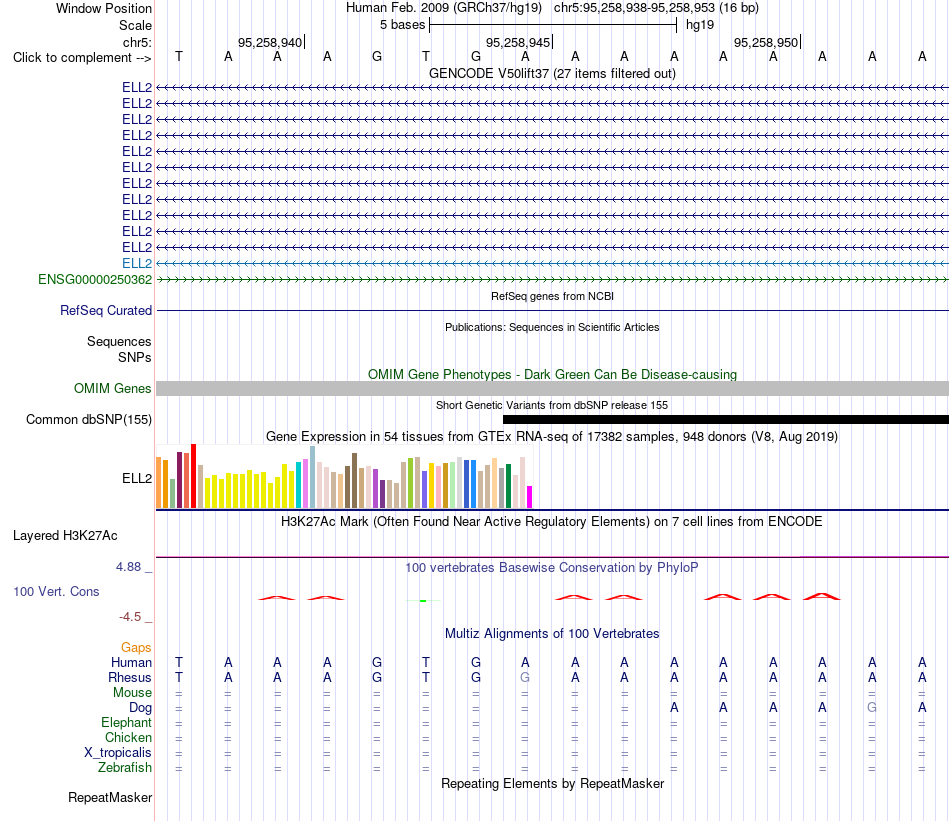Click the orange Gaps label
Screen dimensions: 950x821
point(136,648)
